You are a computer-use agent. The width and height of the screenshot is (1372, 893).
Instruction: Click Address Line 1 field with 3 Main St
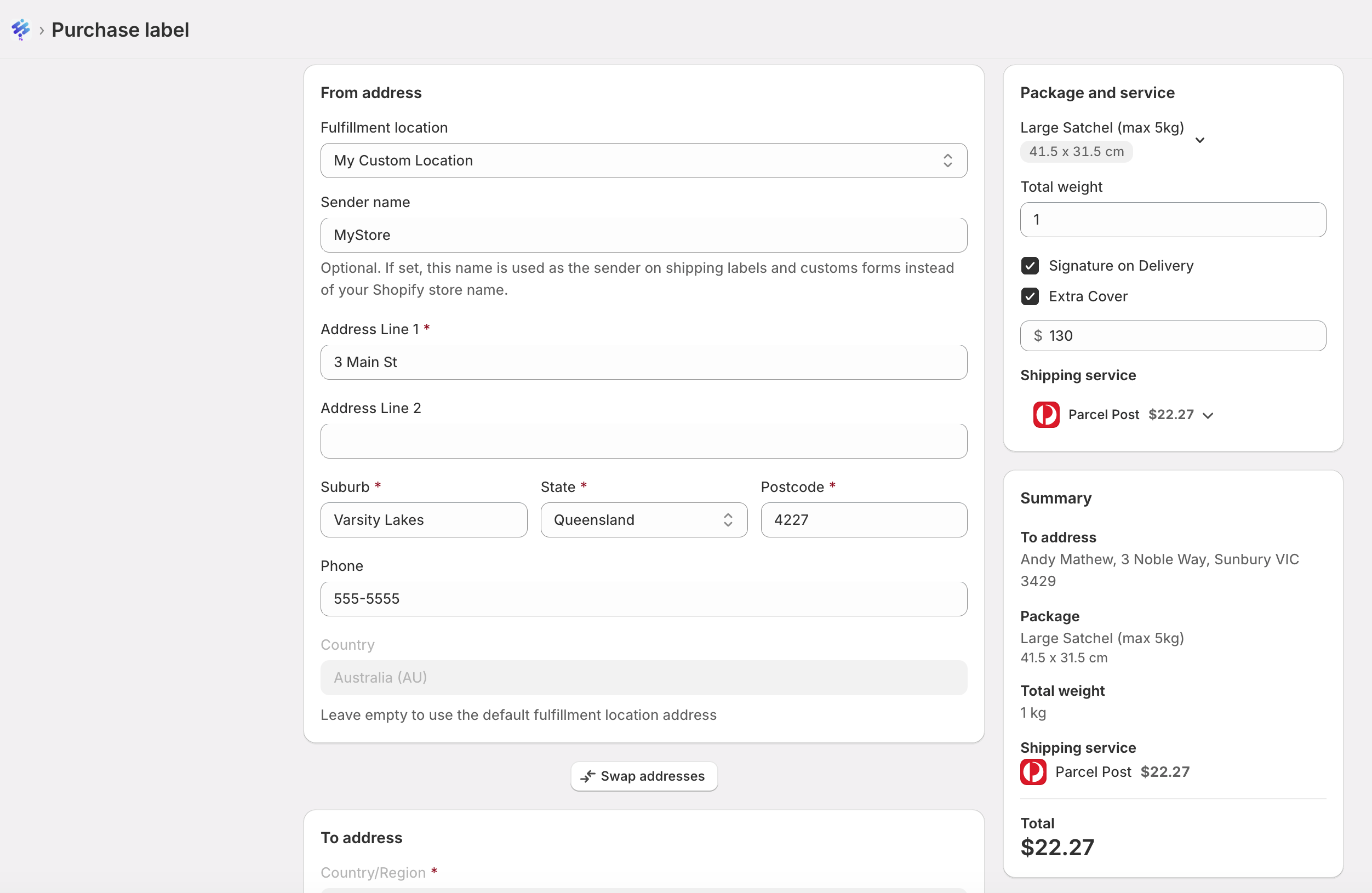pos(643,362)
